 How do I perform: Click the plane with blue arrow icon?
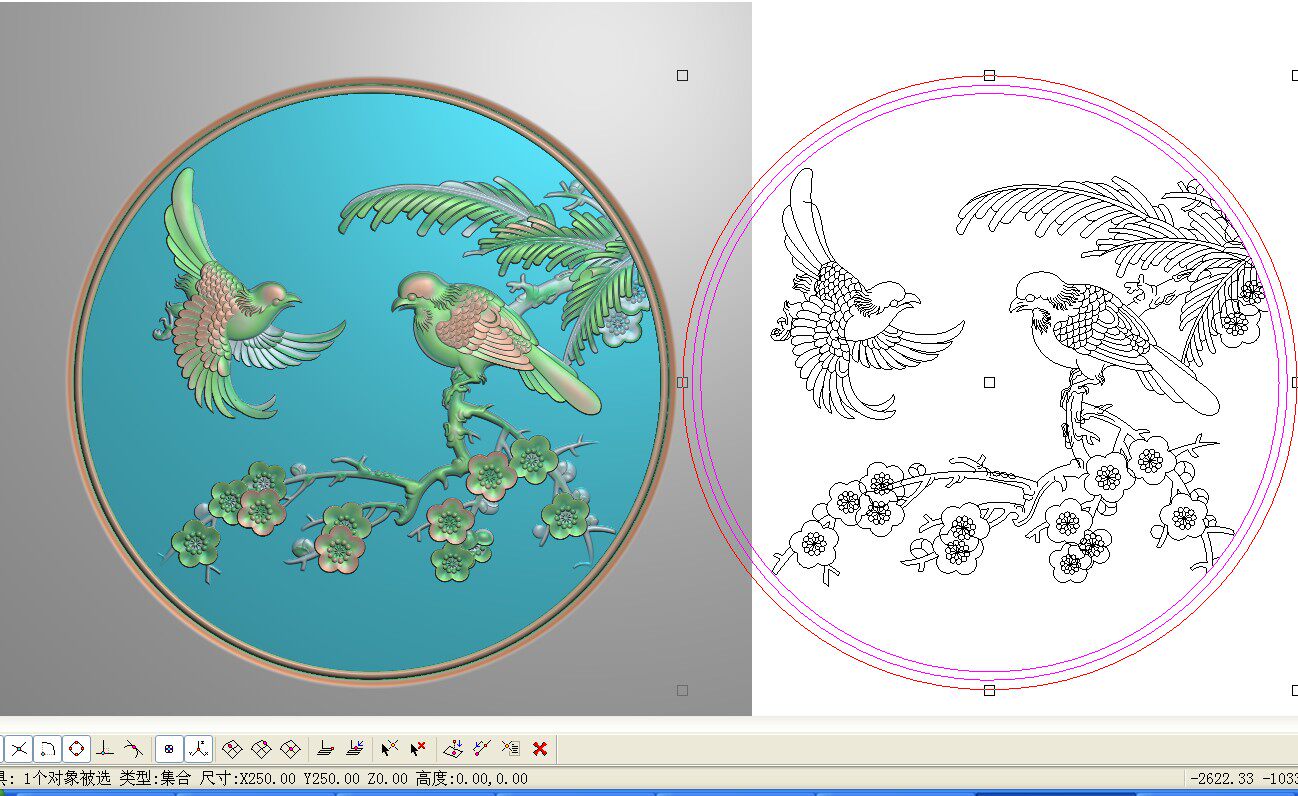point(354,748)
